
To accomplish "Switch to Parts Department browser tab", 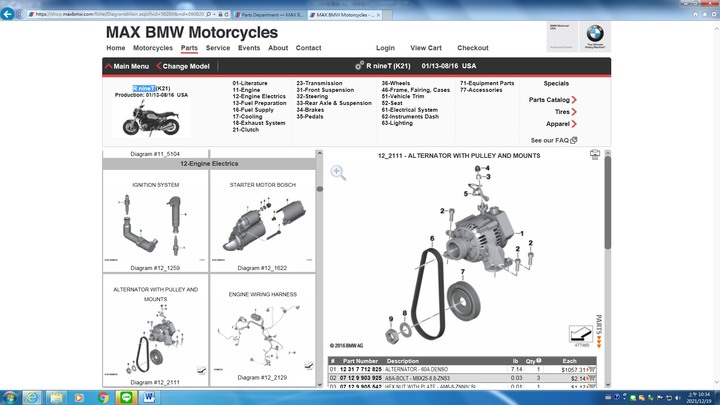I will pyautogui.click(x=269, y=15).
